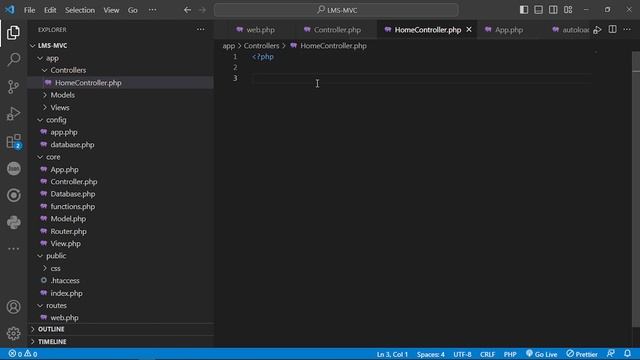Open notifications bell in status bar
Image resolution: width=640 pixels, height=360 pixels.
coord(627,353)
